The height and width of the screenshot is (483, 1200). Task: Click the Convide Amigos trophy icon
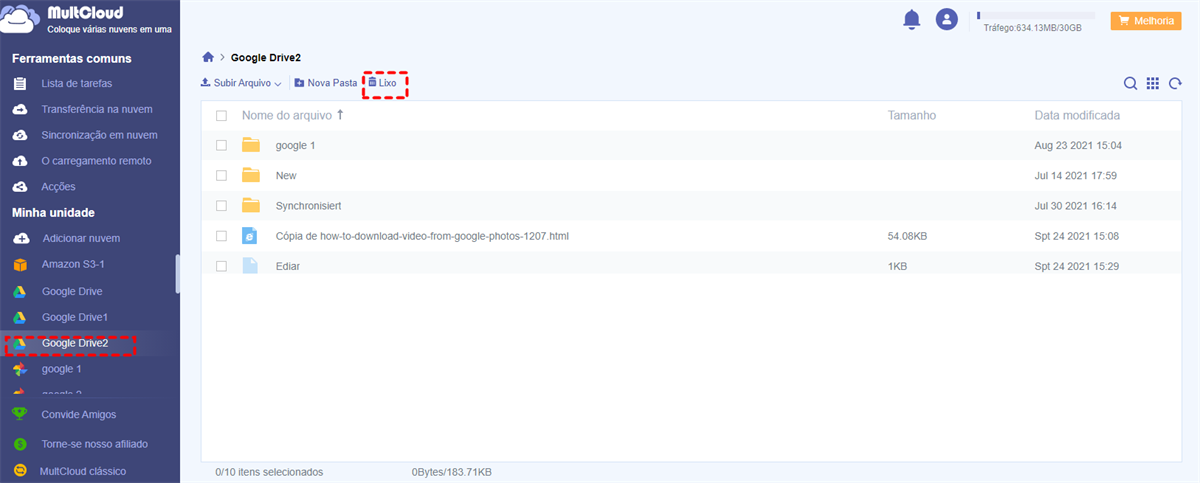click(x=19, y=414)
